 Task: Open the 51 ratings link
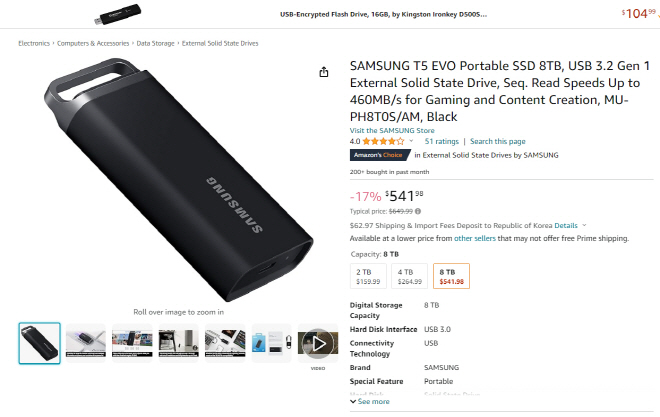coord(441,142)
